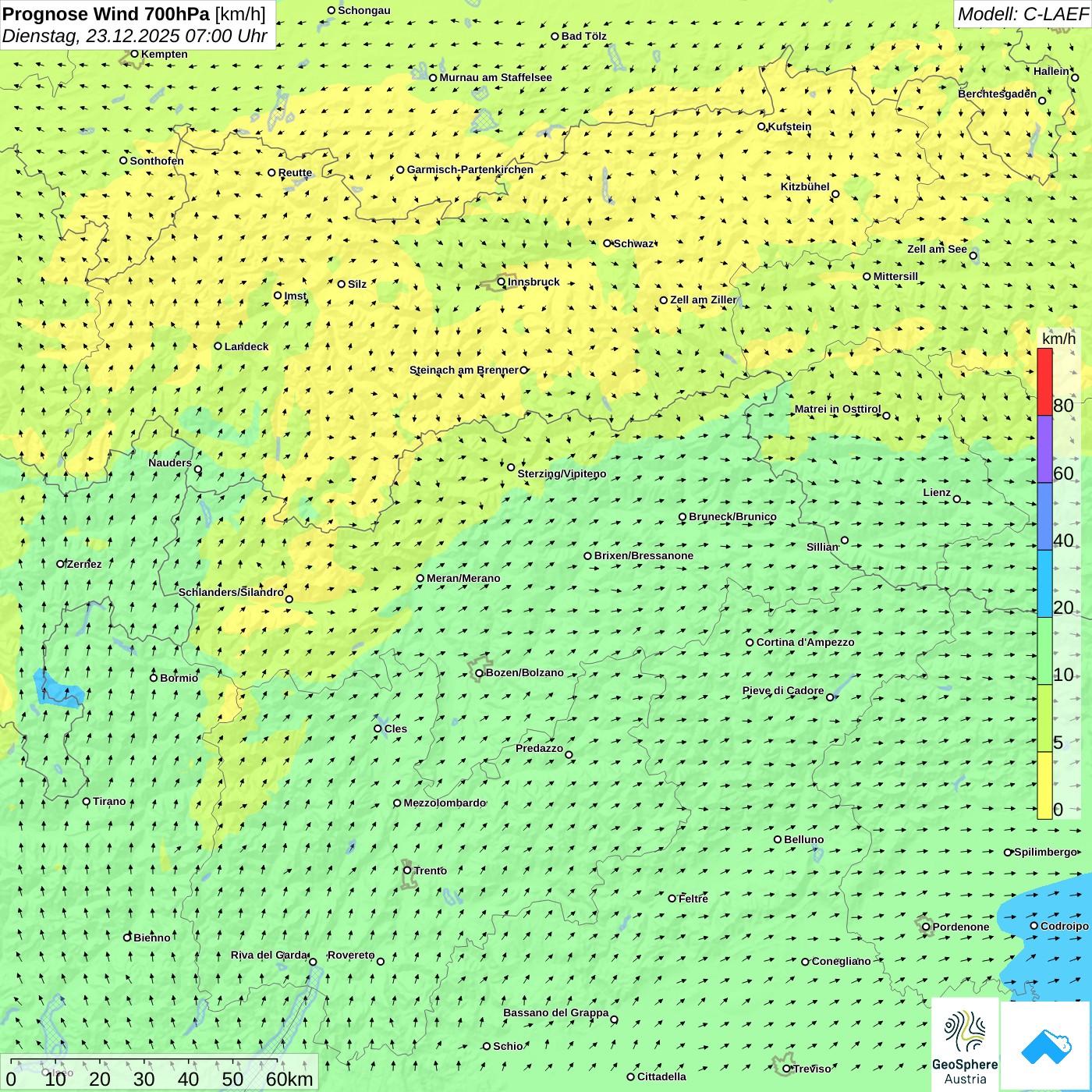Click the Meran/Merano marker
The width and height of the screenshot is (1092, 1092).
coord(420,579)
